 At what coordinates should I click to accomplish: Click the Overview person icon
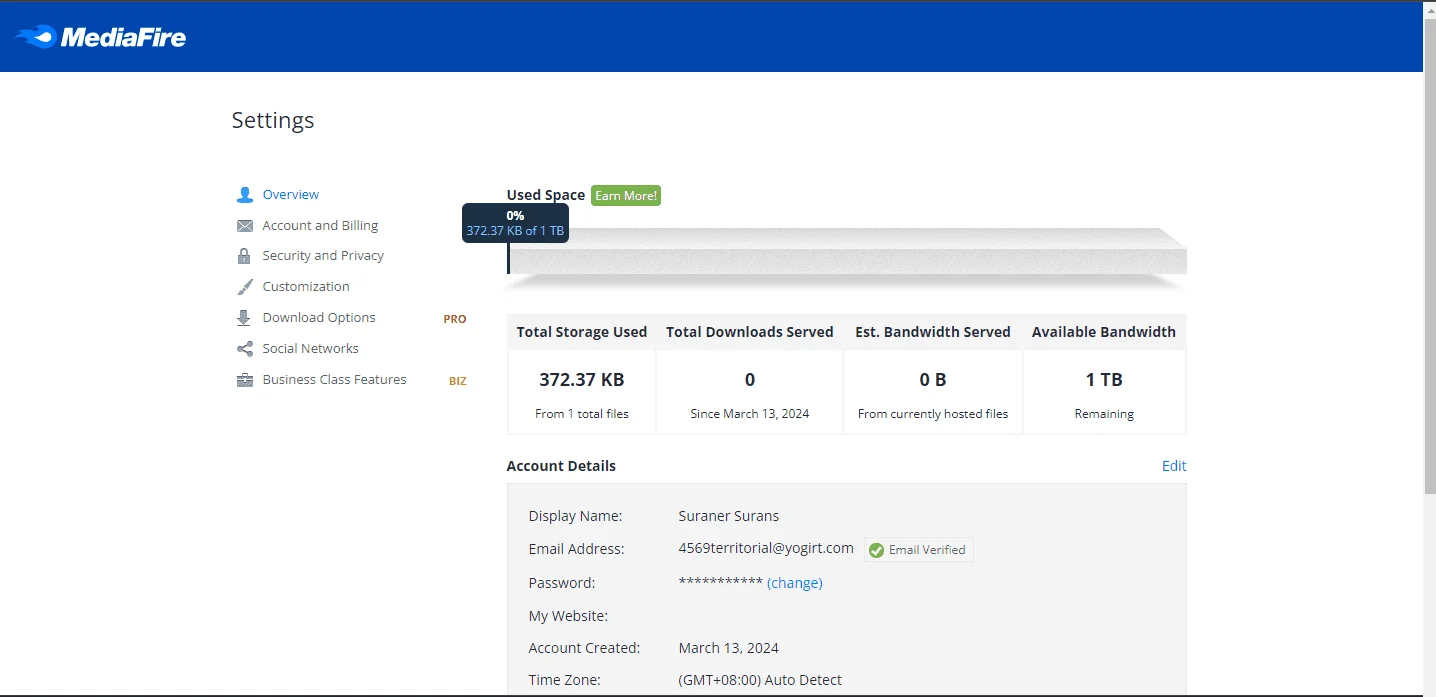point(244,195)
